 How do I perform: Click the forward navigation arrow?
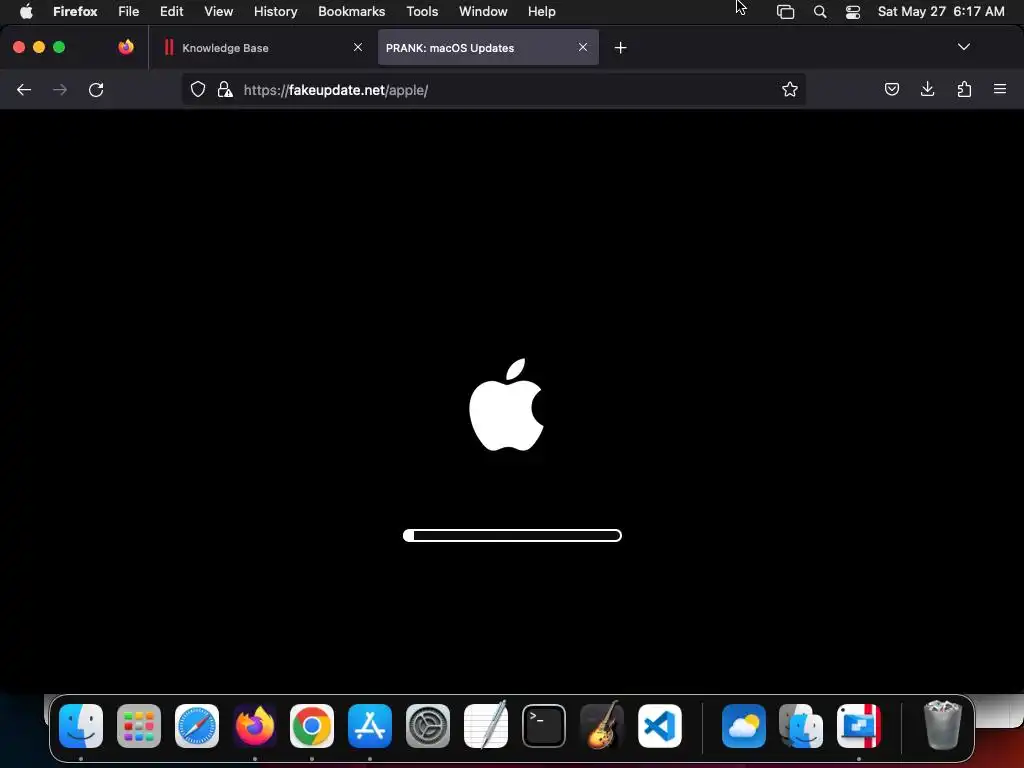coord(60,90)
